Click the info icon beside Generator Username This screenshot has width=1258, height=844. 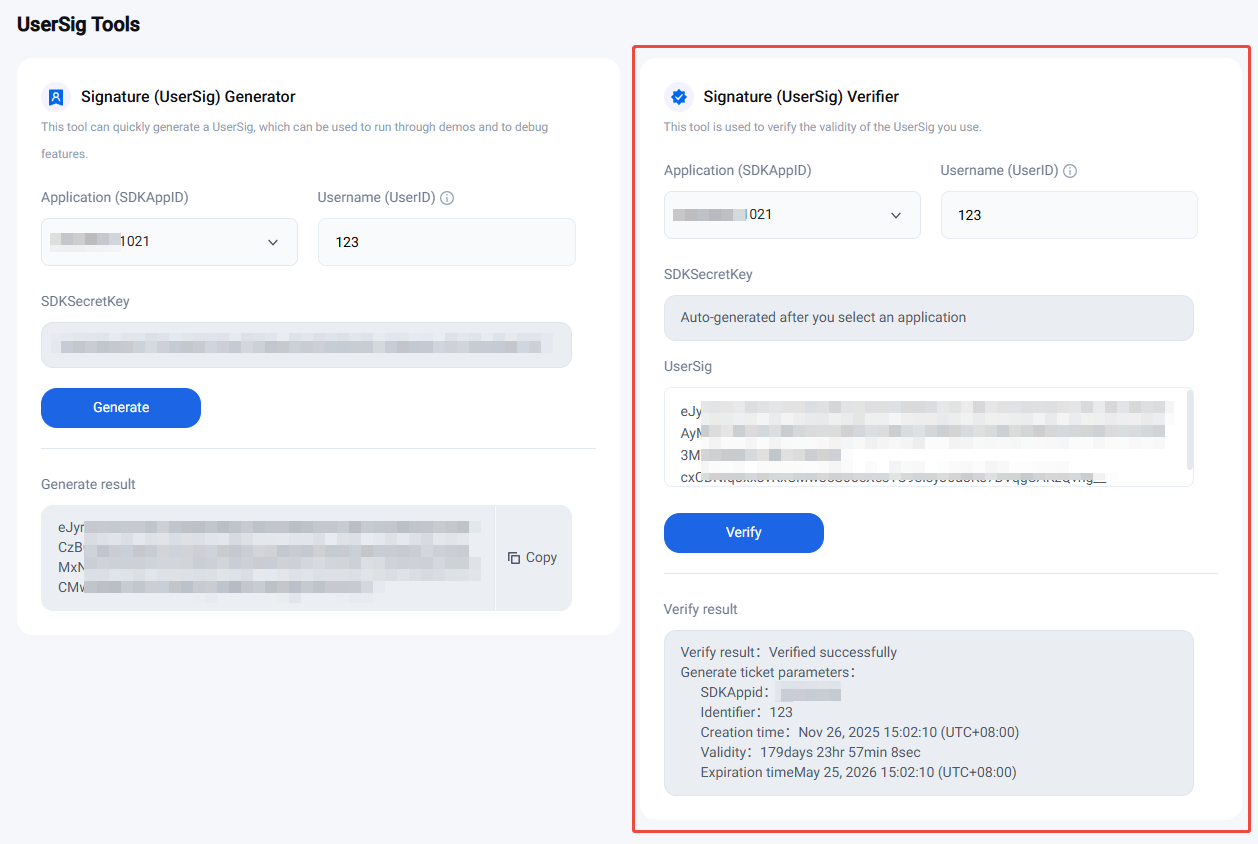(x=447, y=198)
